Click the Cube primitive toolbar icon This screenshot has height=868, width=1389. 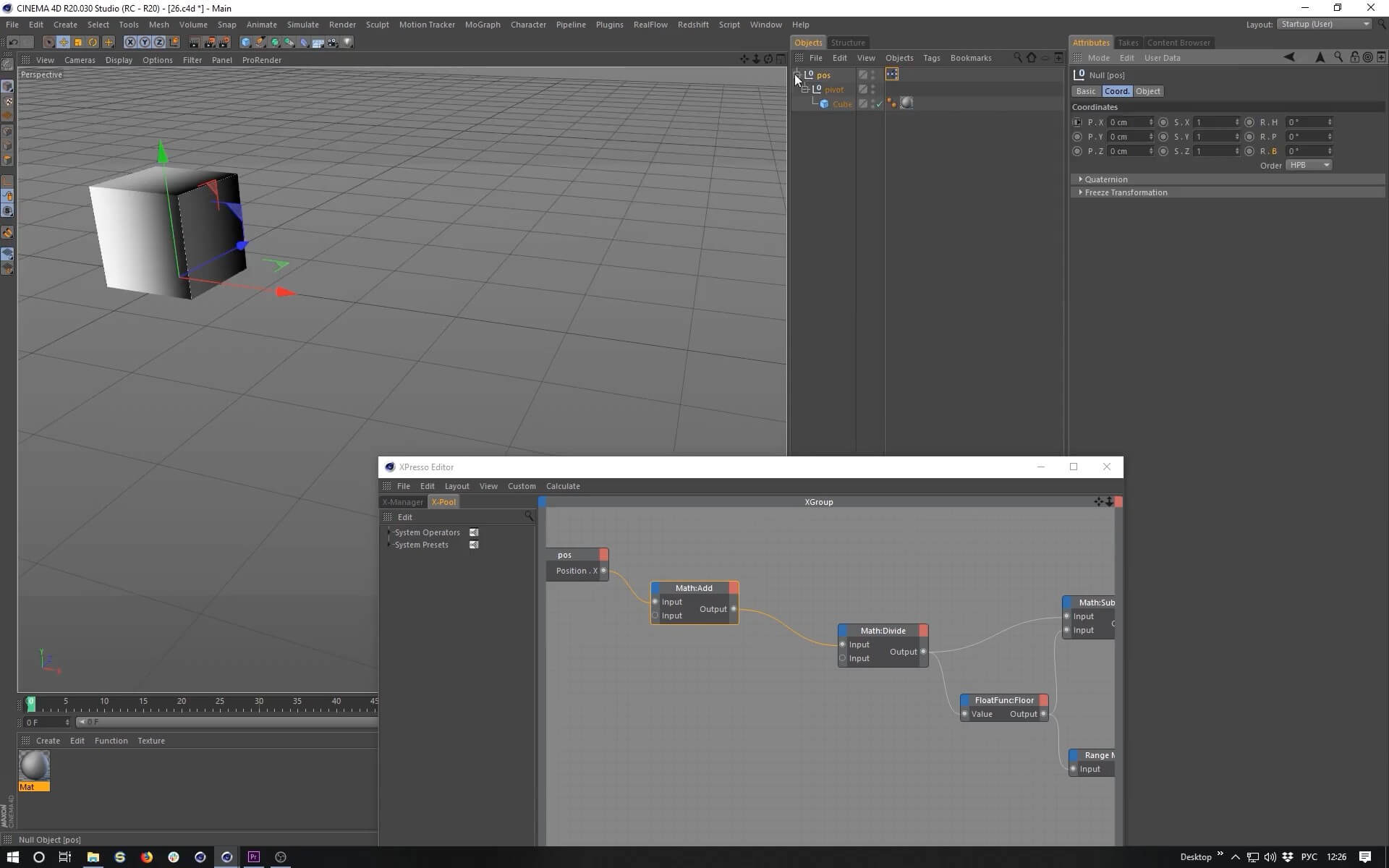click(246, 43)
